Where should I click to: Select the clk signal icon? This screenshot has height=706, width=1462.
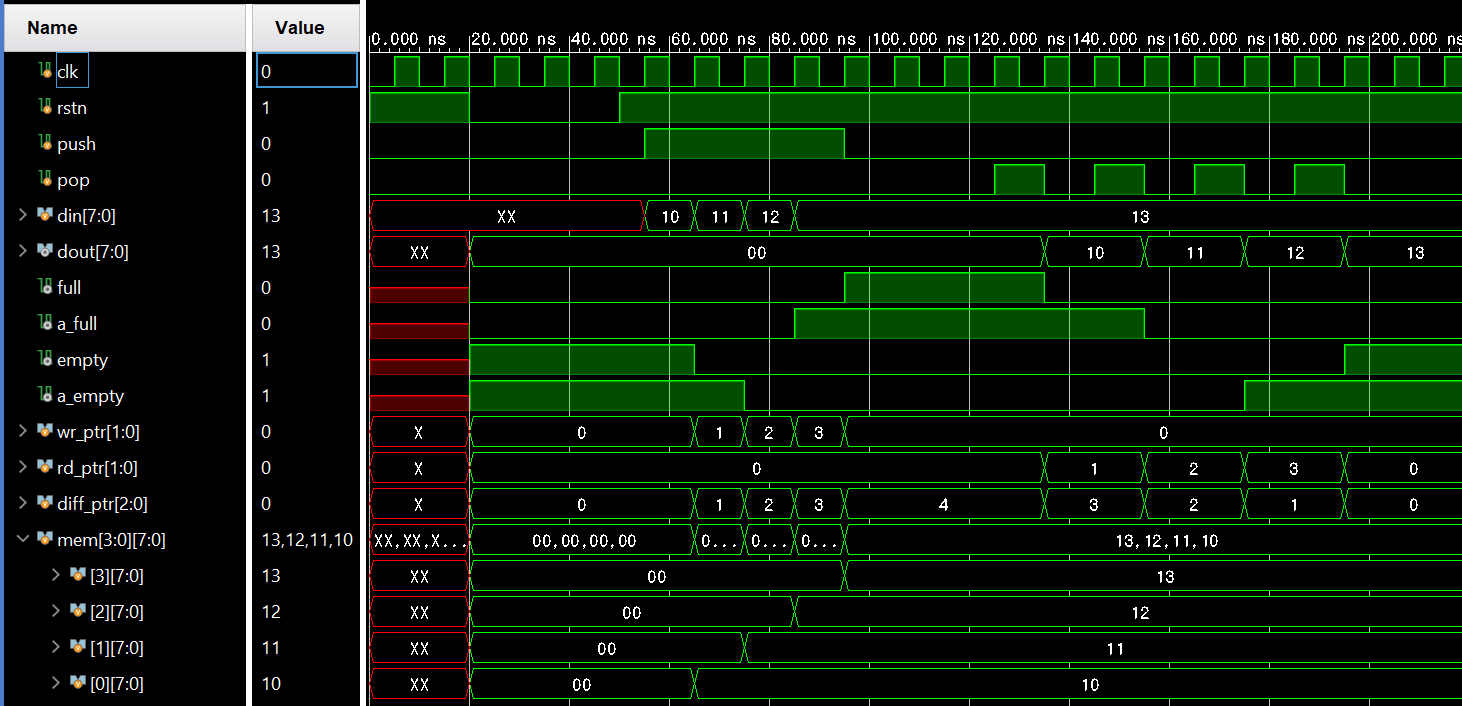click(x=45, y=70)
